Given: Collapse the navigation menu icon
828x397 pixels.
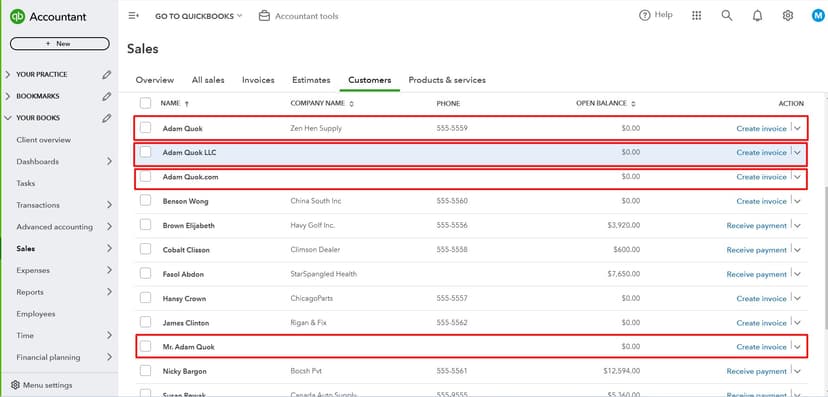Looking at the screenshot, I should click(134, 16).
